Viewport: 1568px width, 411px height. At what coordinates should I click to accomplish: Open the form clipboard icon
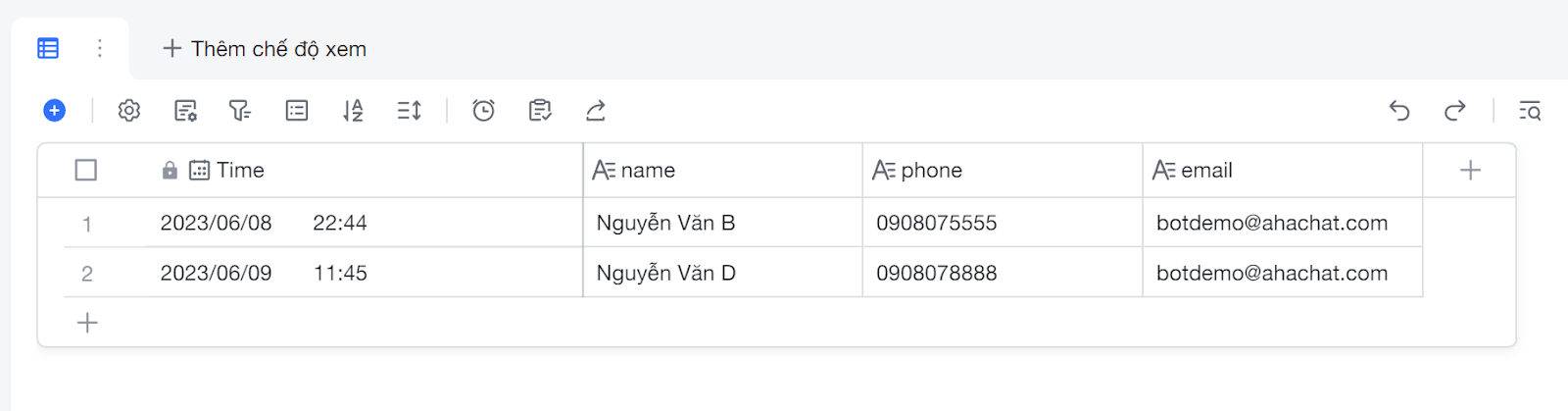pyautogui.click(x=540, y=111)
